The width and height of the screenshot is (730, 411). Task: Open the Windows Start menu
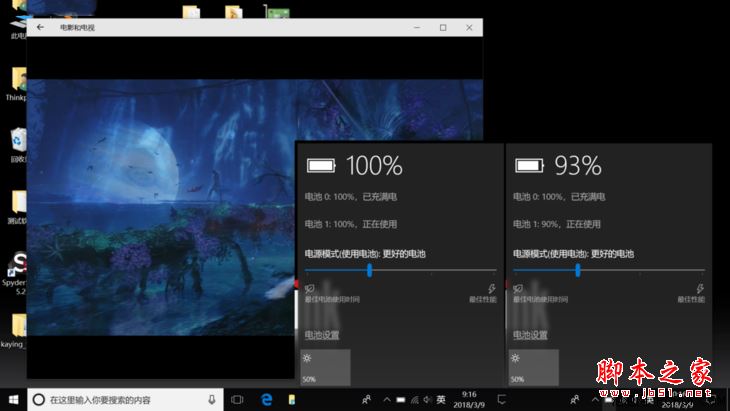(14, 400)
